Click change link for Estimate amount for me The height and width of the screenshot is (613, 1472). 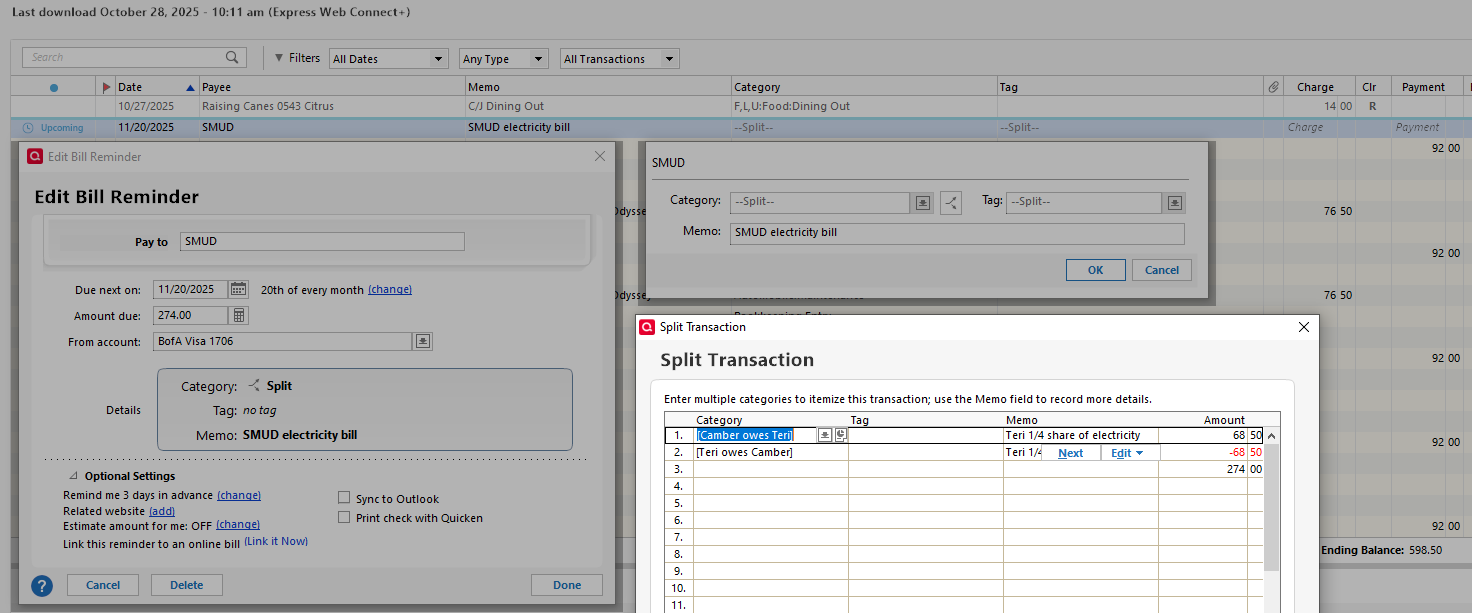pyautogui.click(x=238, y=524)
